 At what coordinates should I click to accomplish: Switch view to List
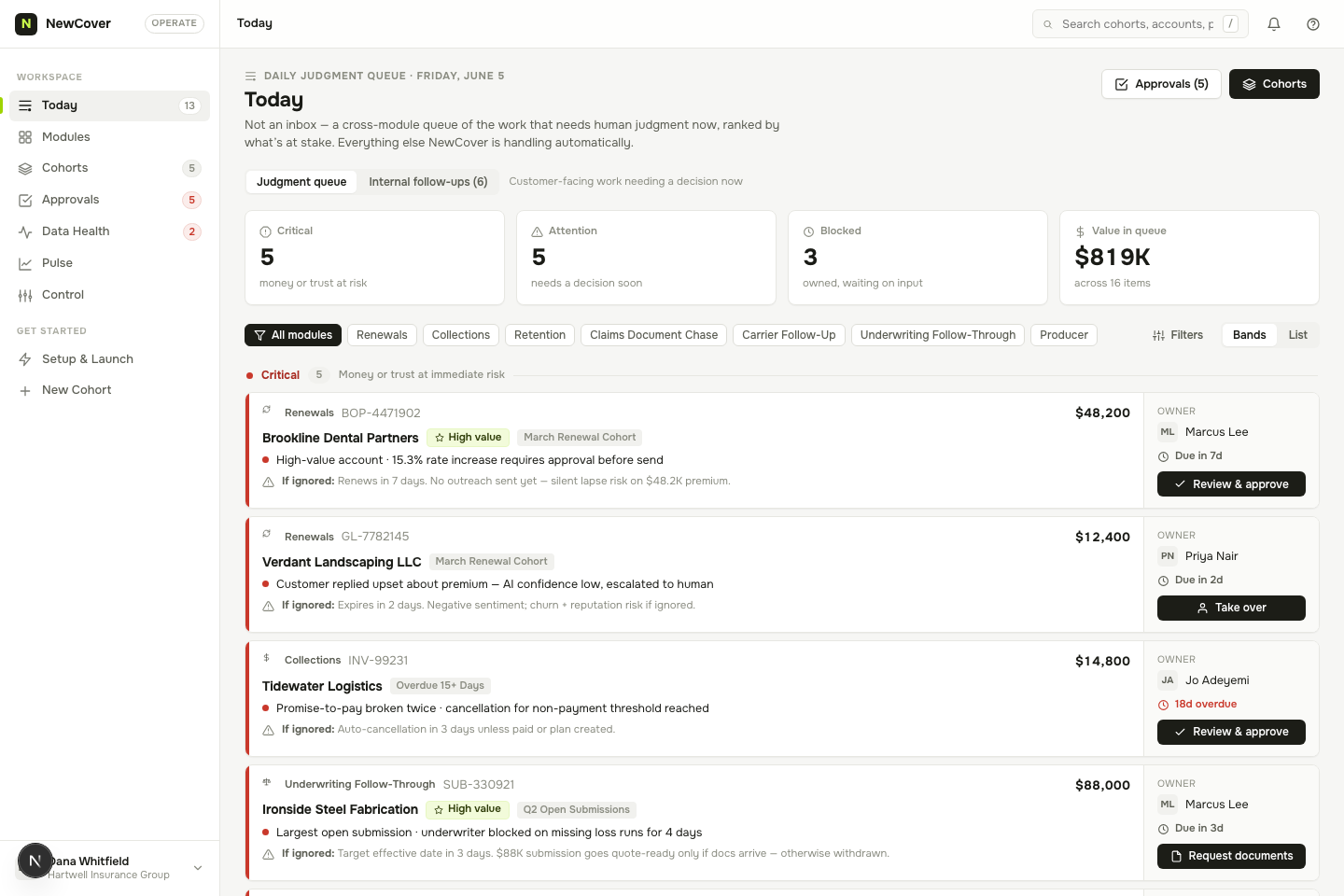click(1297, 335)
